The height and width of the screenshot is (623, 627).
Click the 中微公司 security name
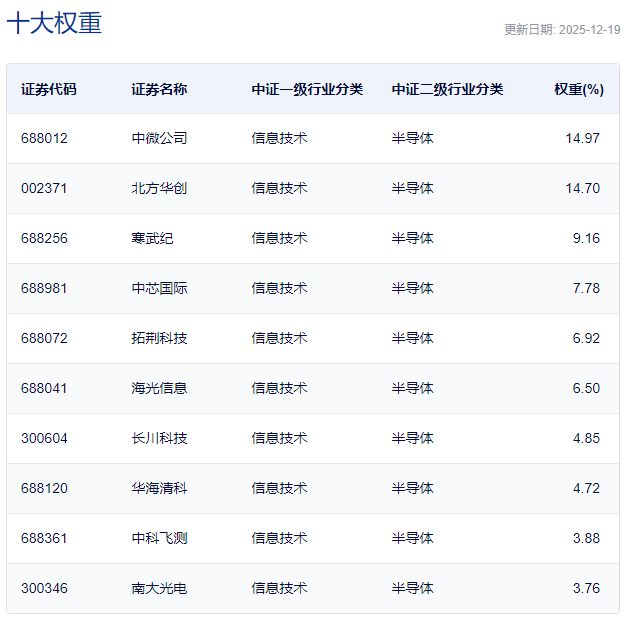pyautogui.click(x=159, y=138)
